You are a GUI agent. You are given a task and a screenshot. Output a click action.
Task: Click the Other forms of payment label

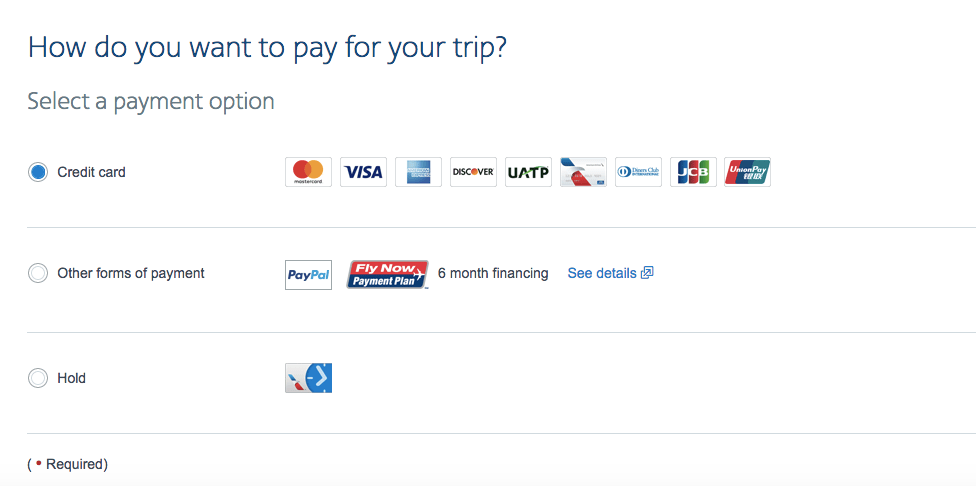pyautogui.click(x=130, y=273)
